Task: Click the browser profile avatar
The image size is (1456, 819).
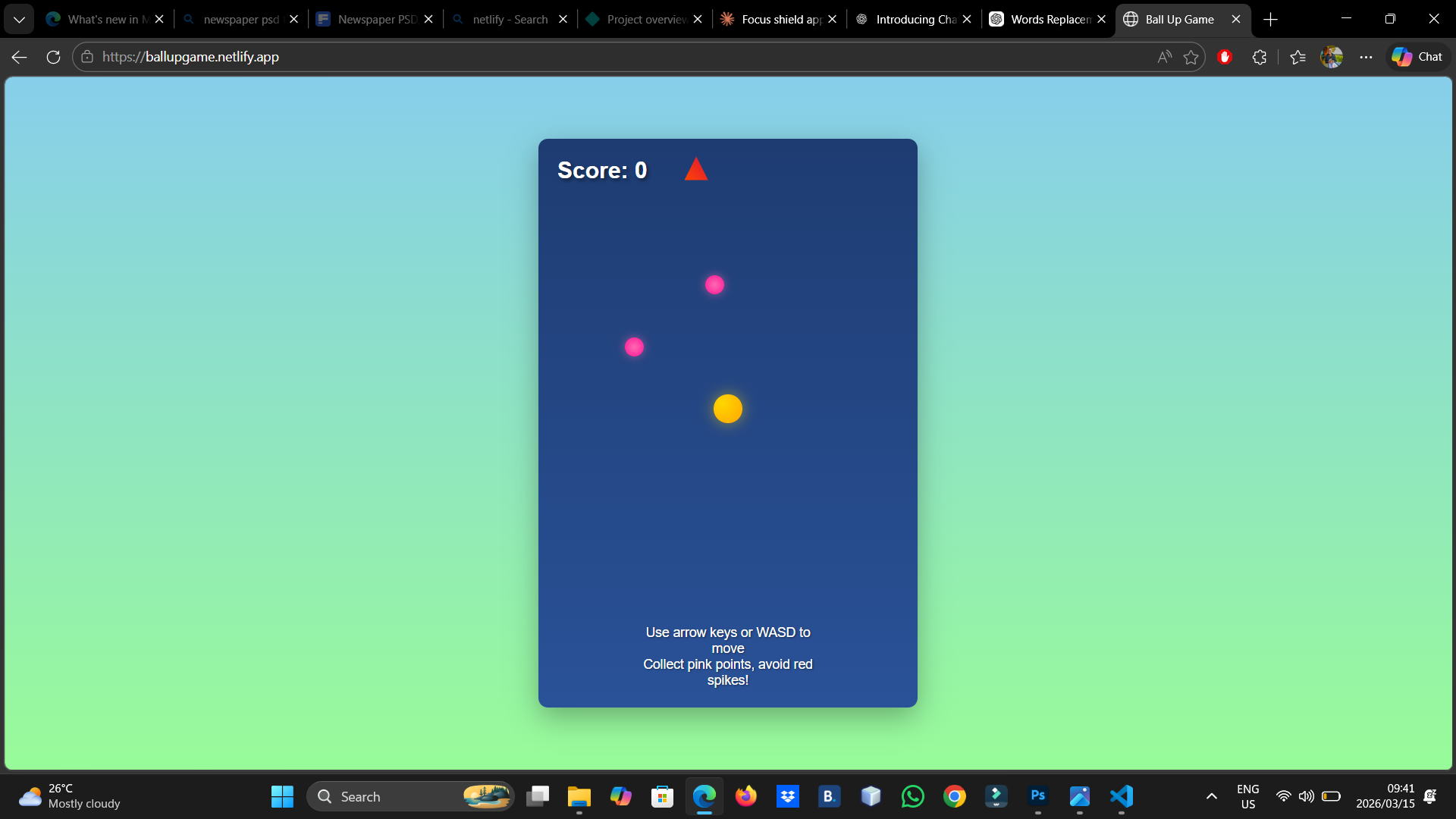Action: [1332, 57]
